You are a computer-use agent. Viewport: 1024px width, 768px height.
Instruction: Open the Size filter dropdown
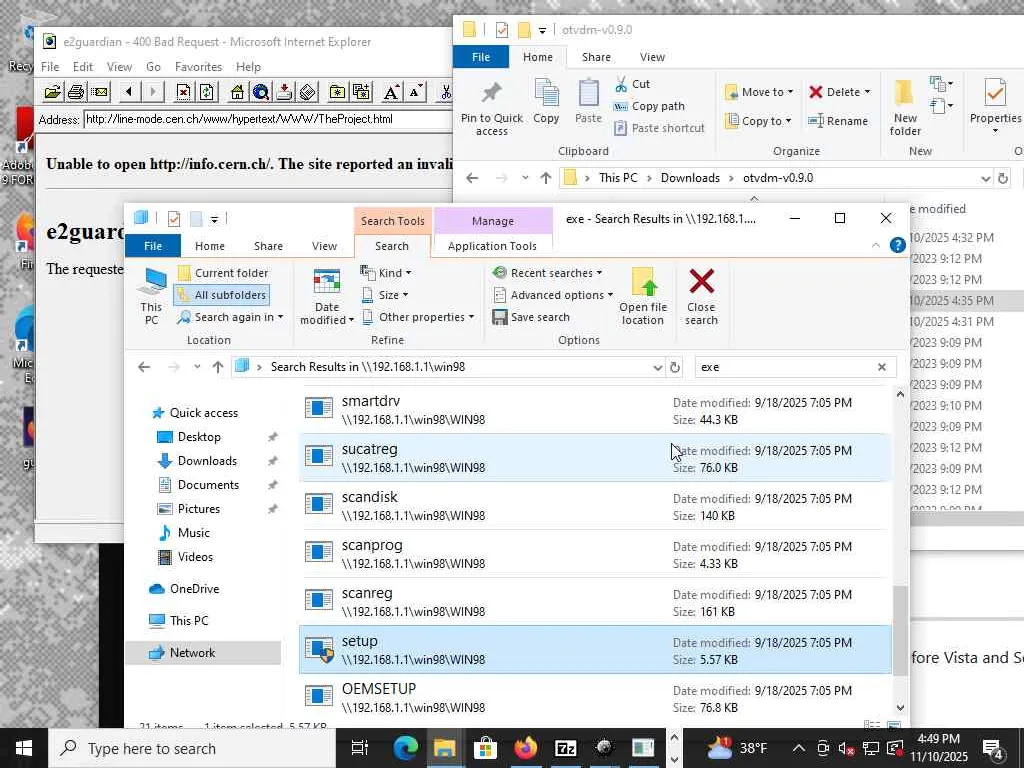pos(385,295)
